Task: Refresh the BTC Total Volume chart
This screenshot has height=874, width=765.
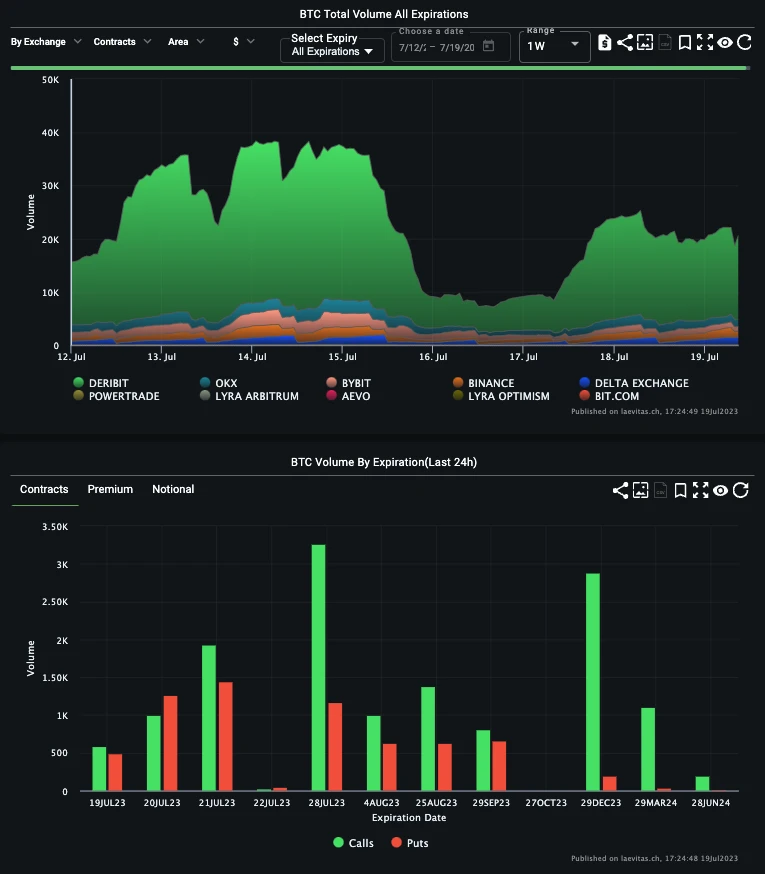Action: coord(743,42)
